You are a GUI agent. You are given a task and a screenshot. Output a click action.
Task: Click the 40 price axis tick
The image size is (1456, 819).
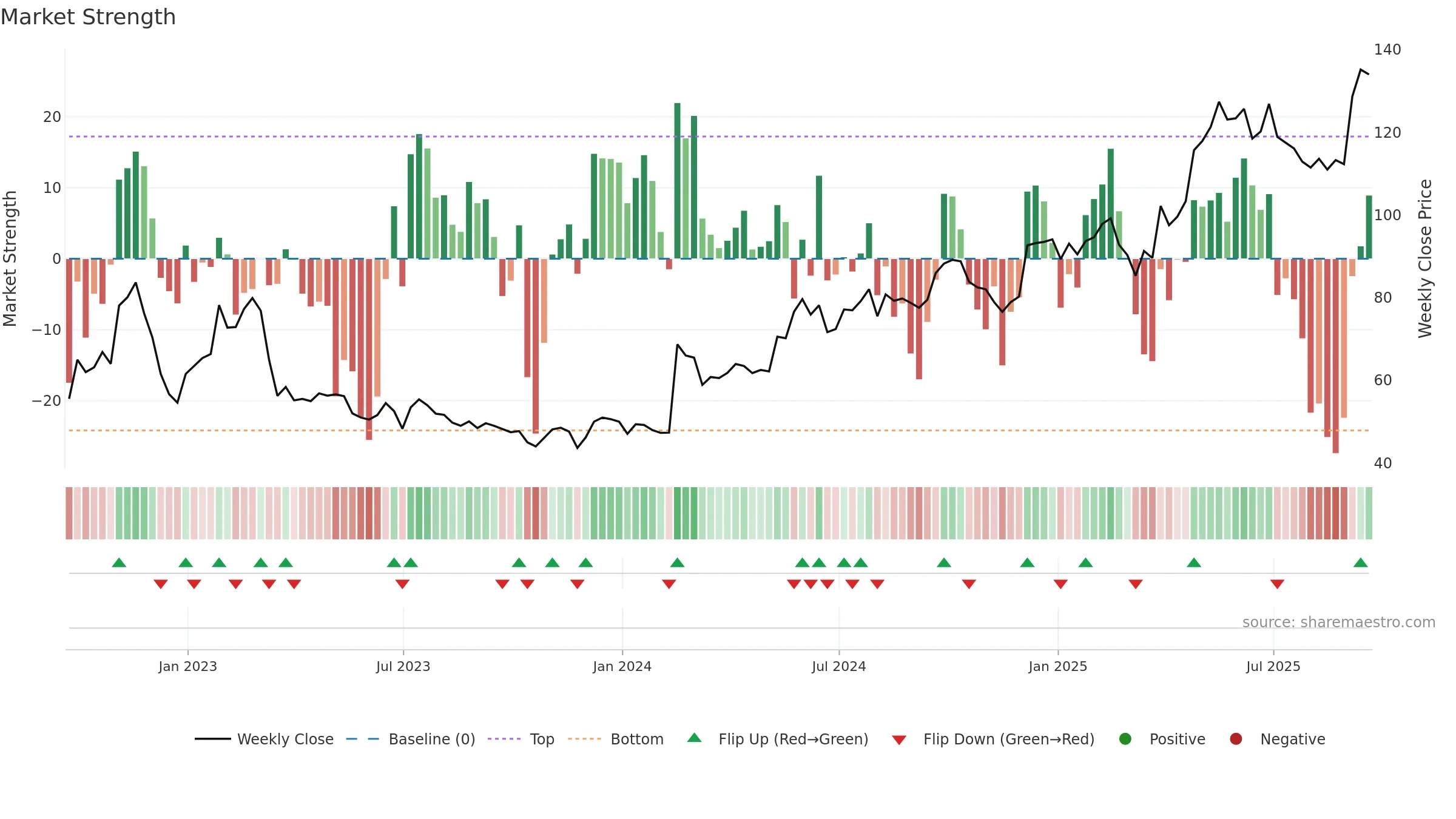coord(1383,463)
